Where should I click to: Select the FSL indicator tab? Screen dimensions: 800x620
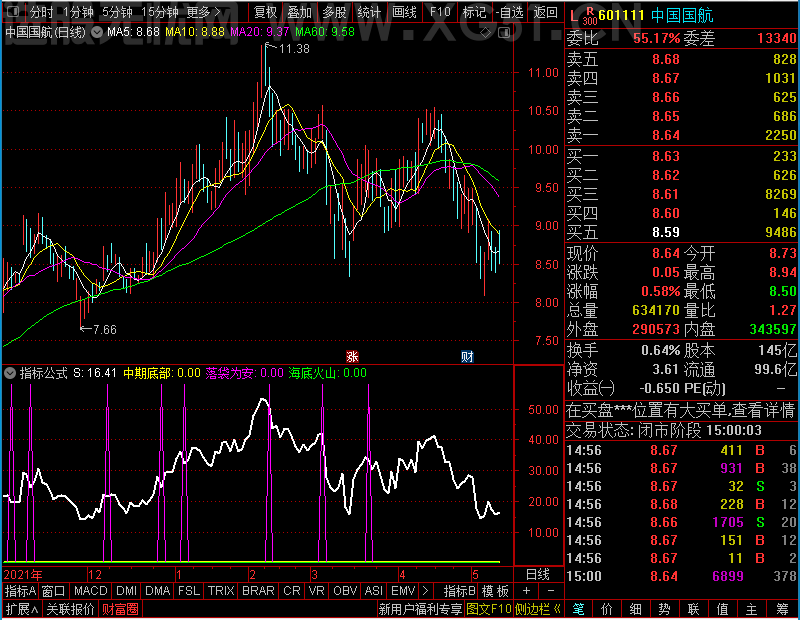click(x=189, y=590)
